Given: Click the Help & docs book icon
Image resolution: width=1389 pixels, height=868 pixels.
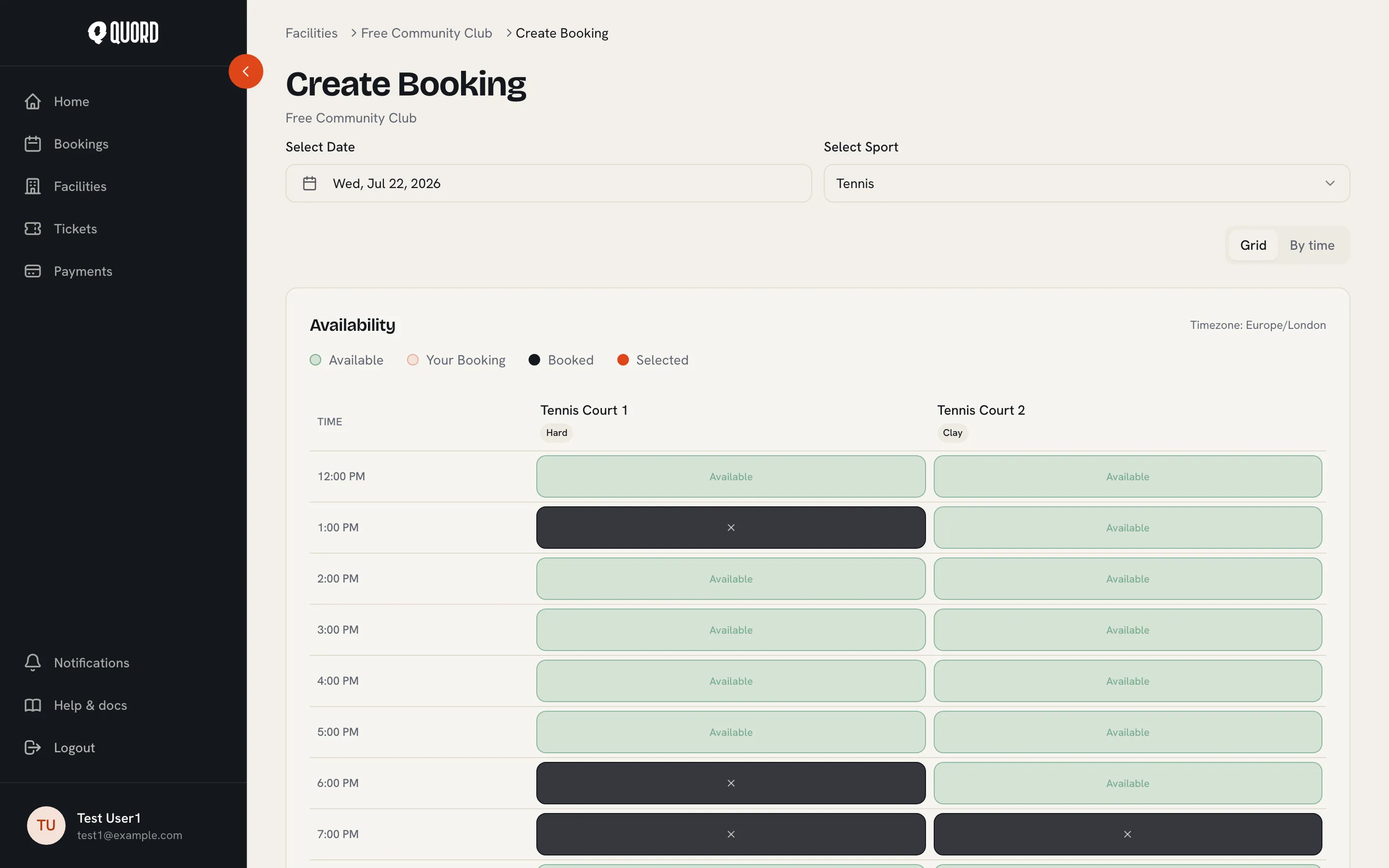Looking at the screenshot, I should (33, 705).
